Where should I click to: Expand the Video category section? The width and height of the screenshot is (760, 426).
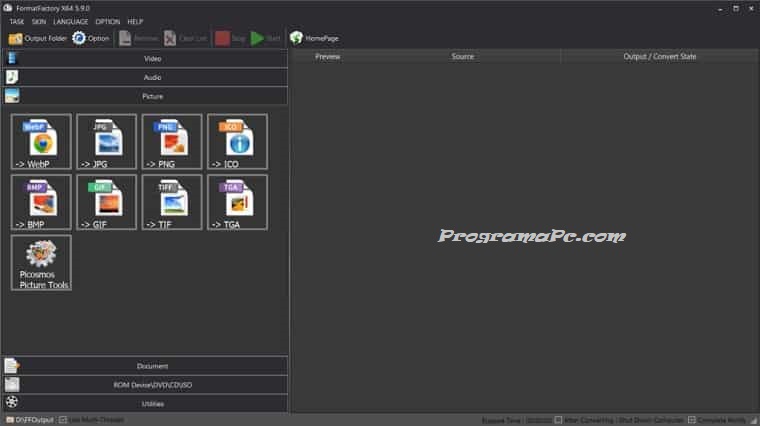pos(145,59)
